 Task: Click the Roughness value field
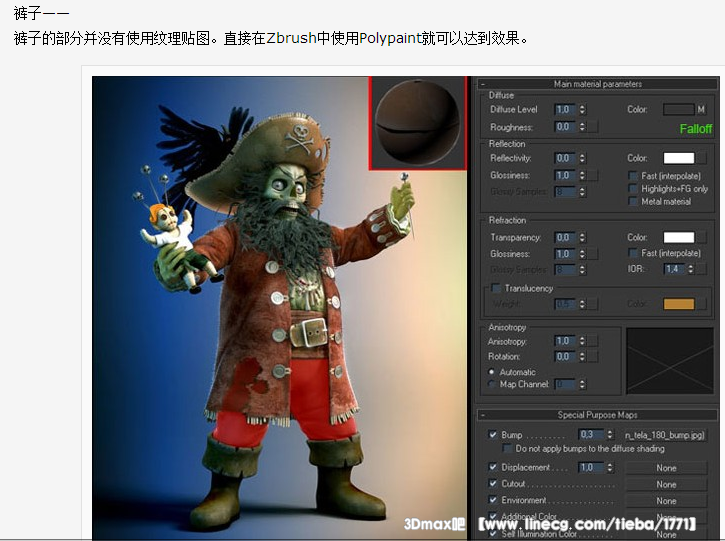[565, 127]
